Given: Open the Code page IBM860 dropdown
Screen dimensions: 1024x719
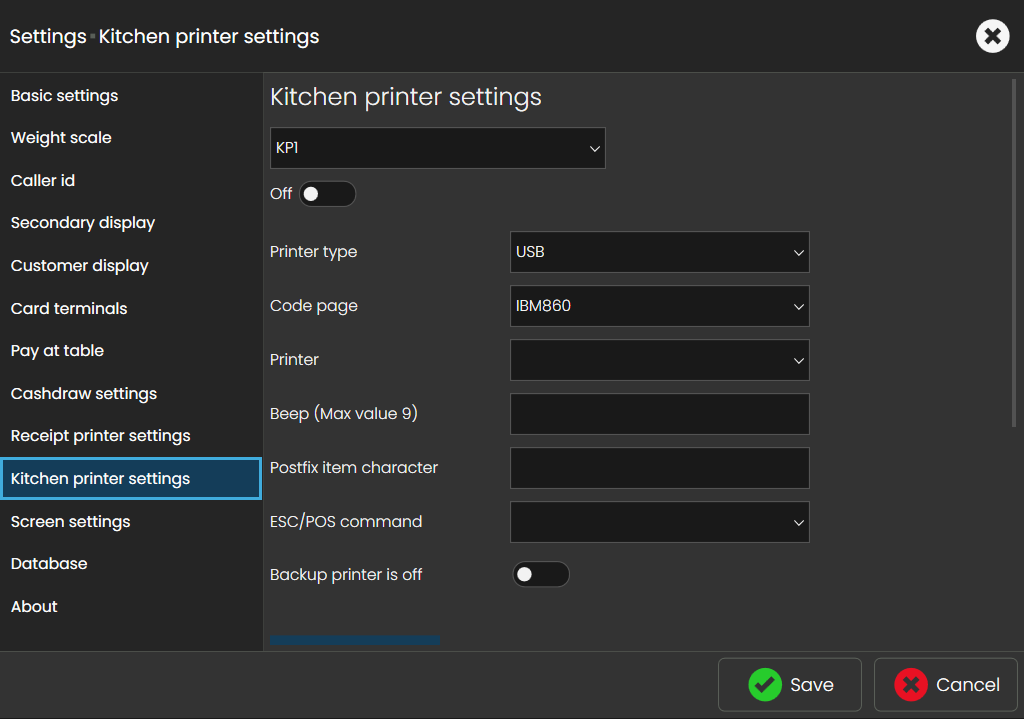Looking at the screenshot, I should pyautogui.click(x=659, y=306).
